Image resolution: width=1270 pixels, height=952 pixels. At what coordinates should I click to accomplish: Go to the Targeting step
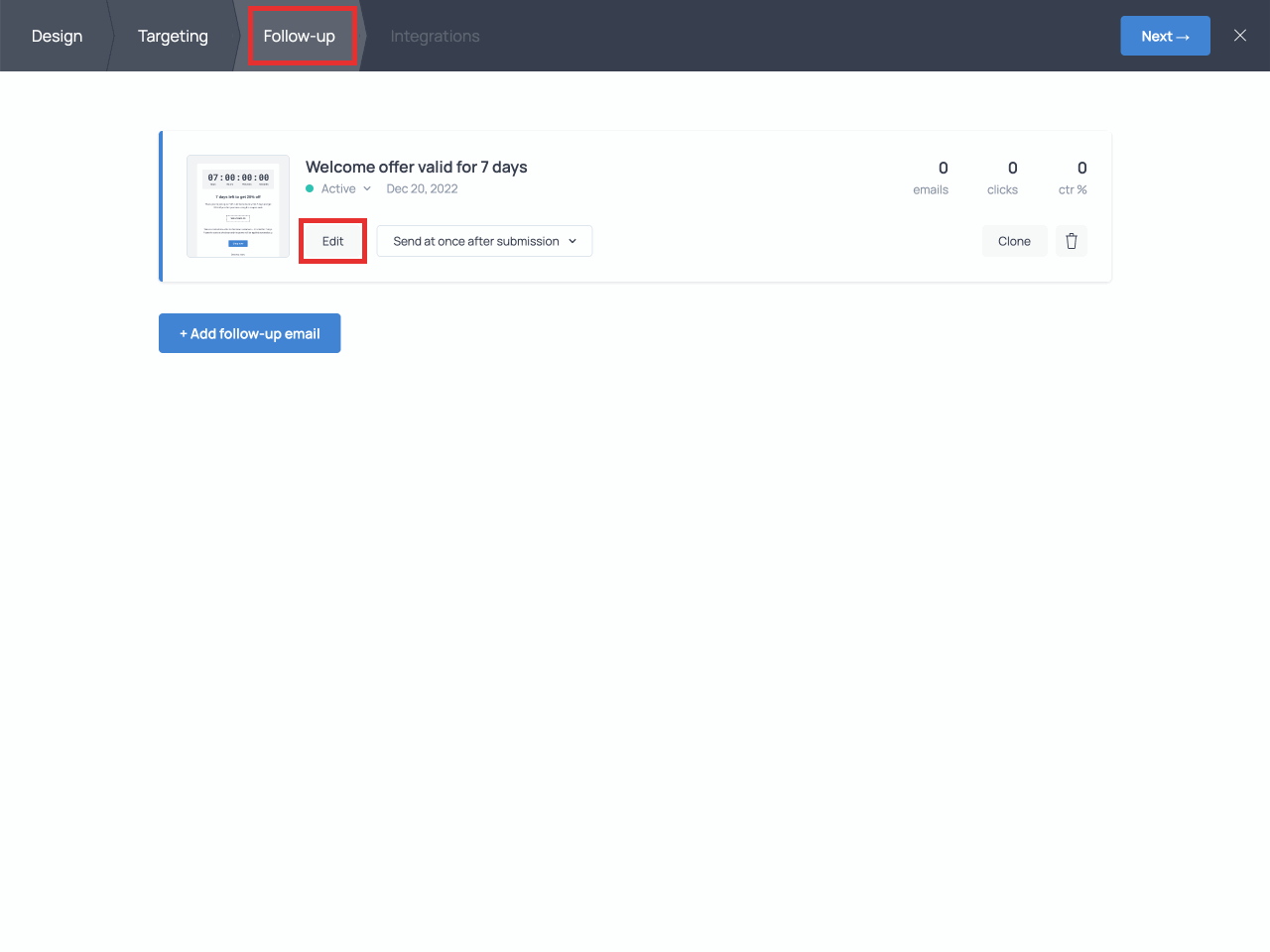[x=173, y=36]
